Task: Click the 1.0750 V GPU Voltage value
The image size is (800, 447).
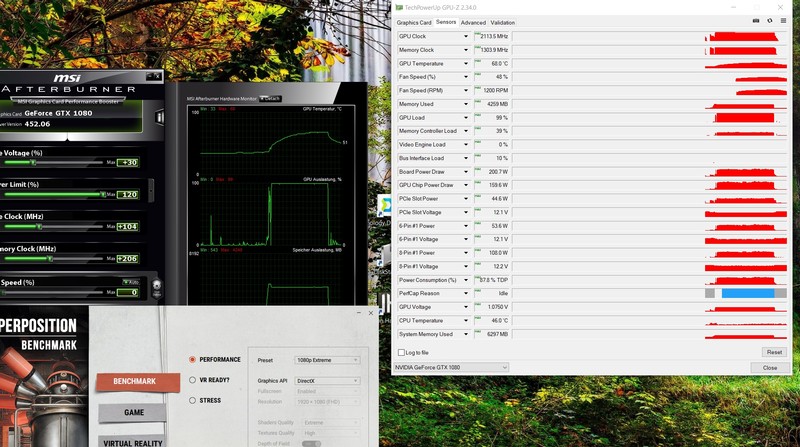Action: pyautogui.click(x=497, y=307)
